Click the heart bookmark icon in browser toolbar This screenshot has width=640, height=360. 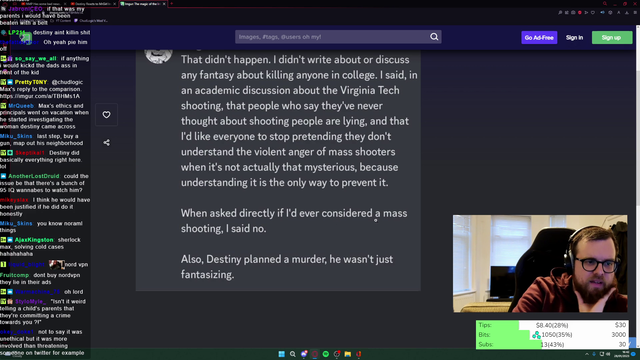(x=593, y=12)
